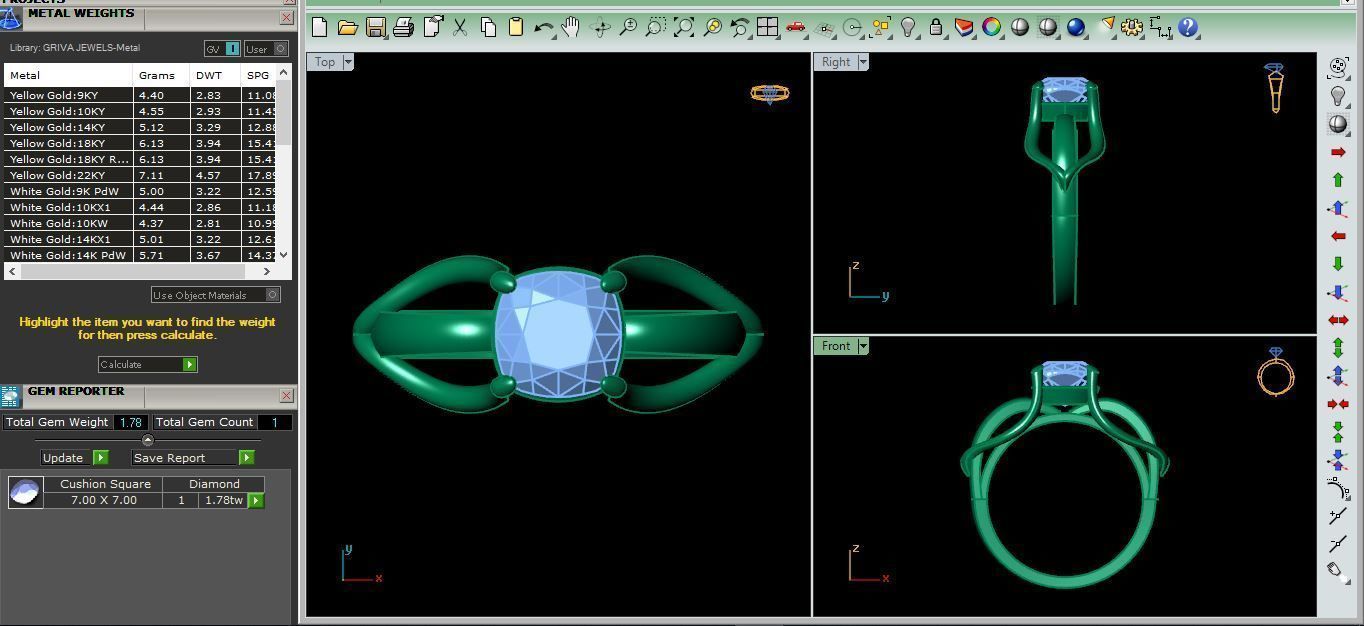Click the Zoom Selected icon
Viewport: 1364px width, 626px height.
point(712,28)
